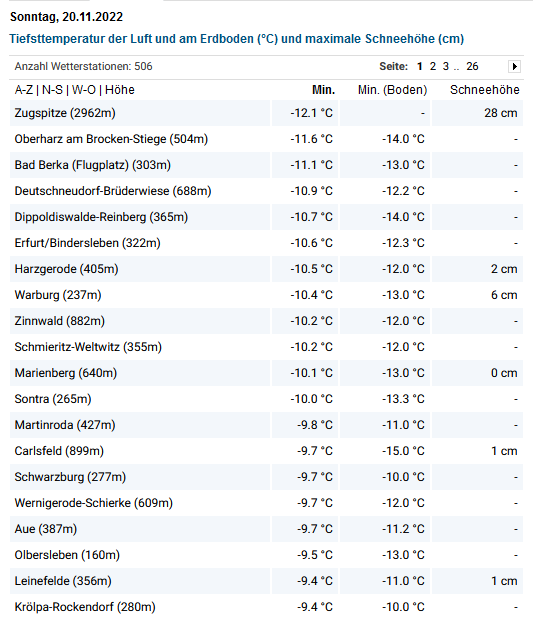The width and height of the screenshot is (533, 624).
Task: Select Sontra minimum -10.0 °C
Action: [x=311, y=399]
